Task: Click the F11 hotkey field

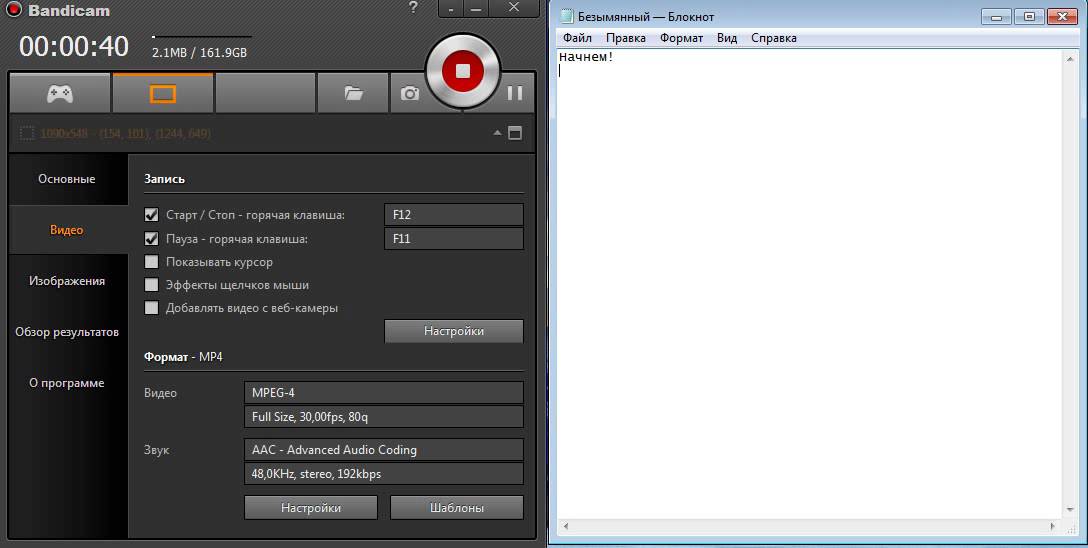Action: 454,239
